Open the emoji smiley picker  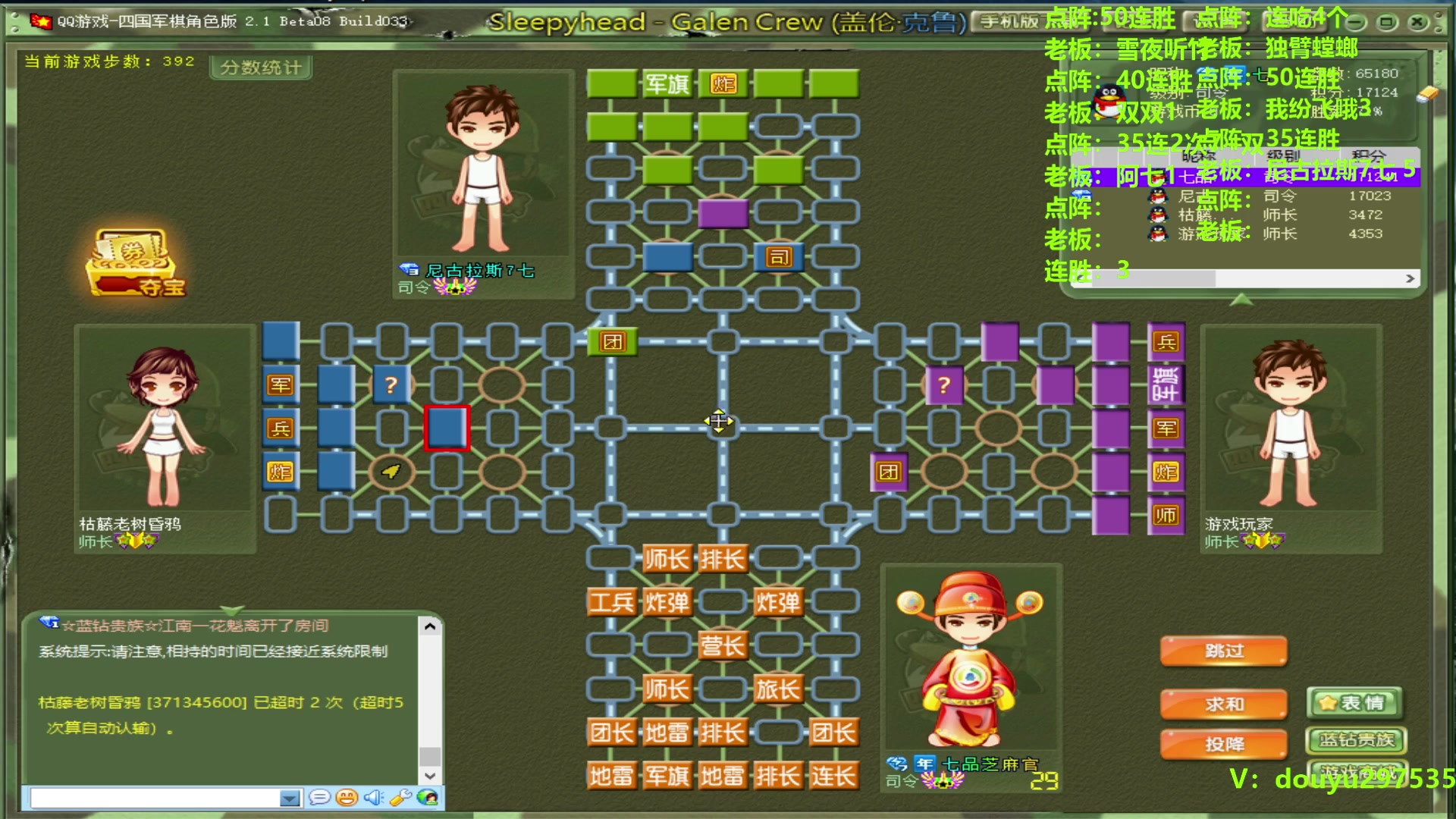tap(347, 797)
